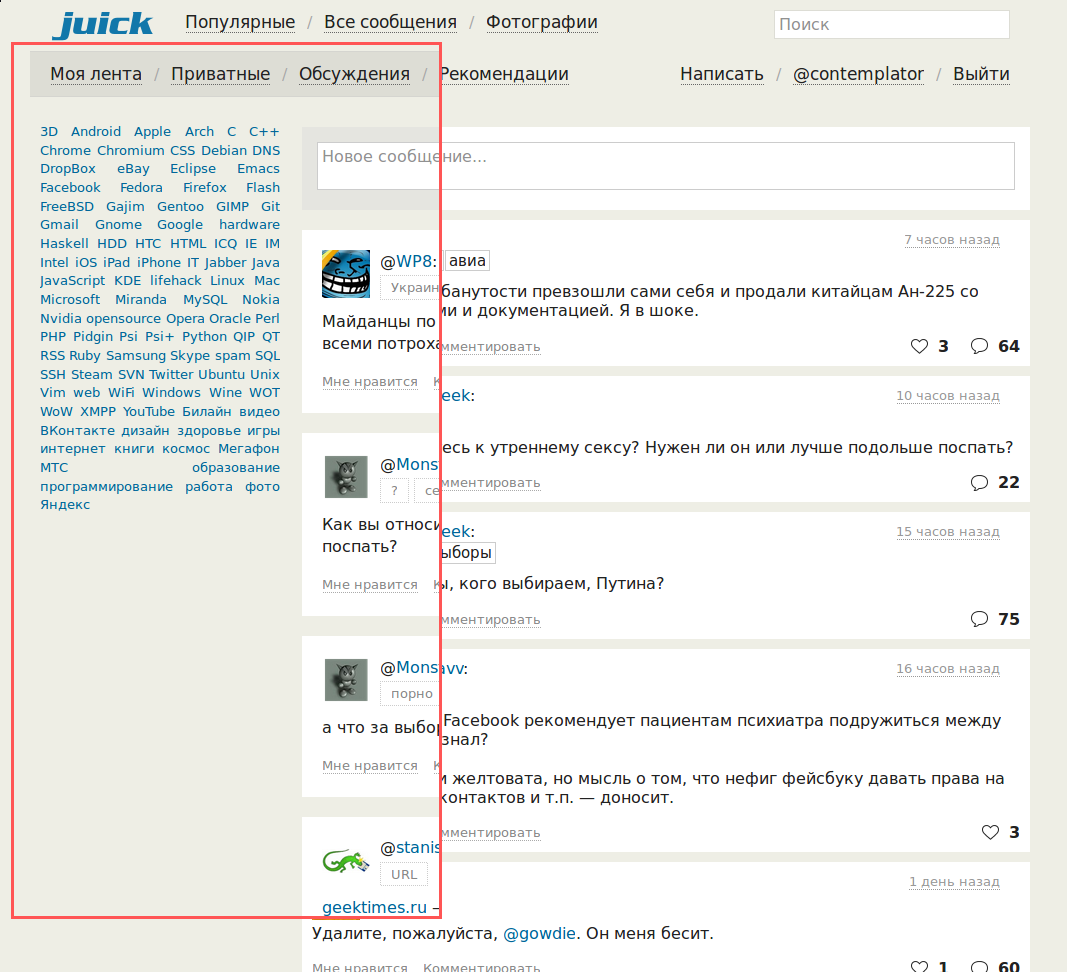
Task: Open the Microsoft tag in cloud
Action: [70, 299]
